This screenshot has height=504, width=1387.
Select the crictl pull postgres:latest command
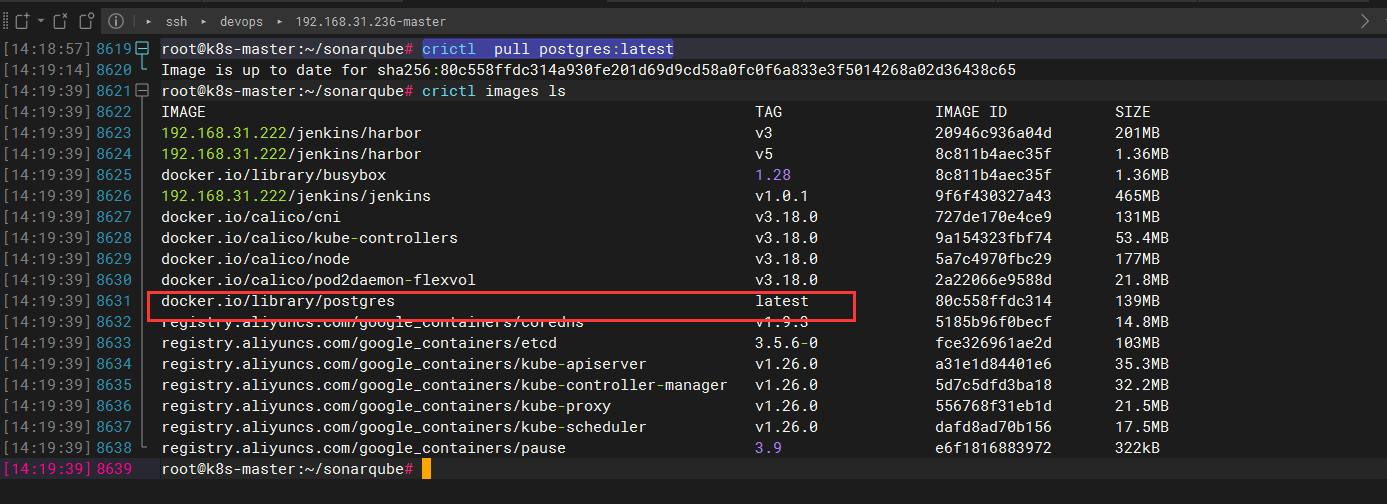[548, 49]
